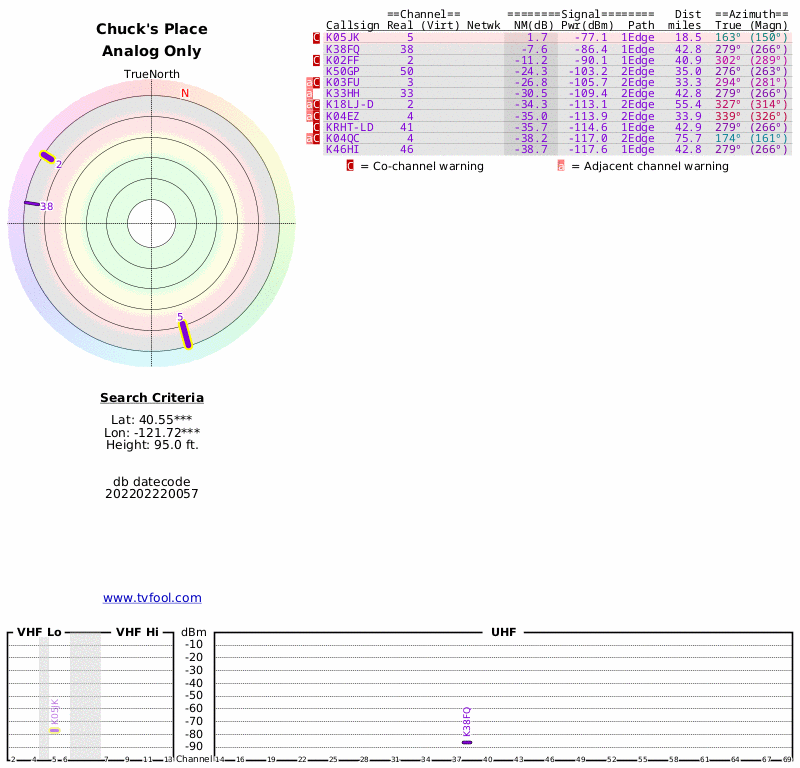Click the adjacent channel icon in the legend
800x768 pixels.
click(561, 166)
